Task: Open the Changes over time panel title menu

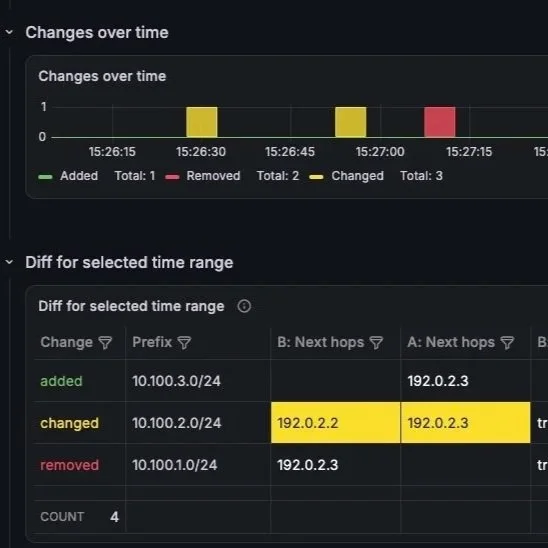Action: (x=102, y=76)
